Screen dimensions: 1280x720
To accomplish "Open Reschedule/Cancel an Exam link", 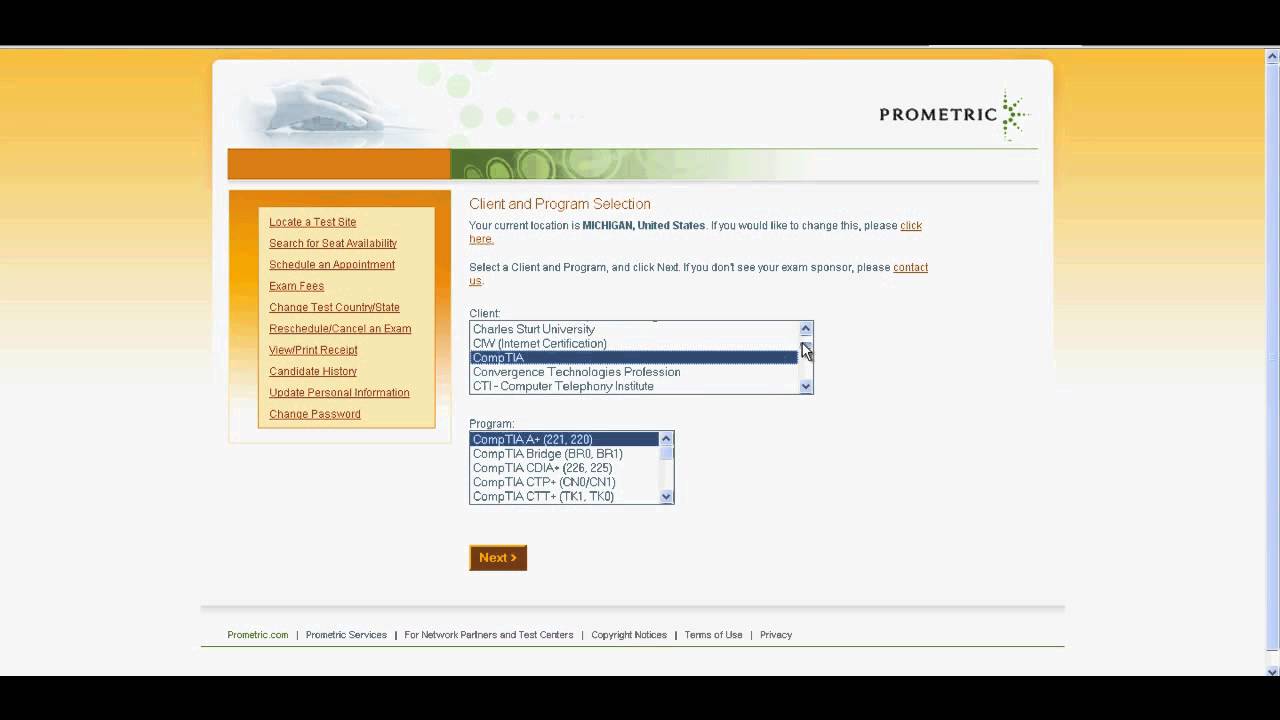I will (x=340, y=329).
